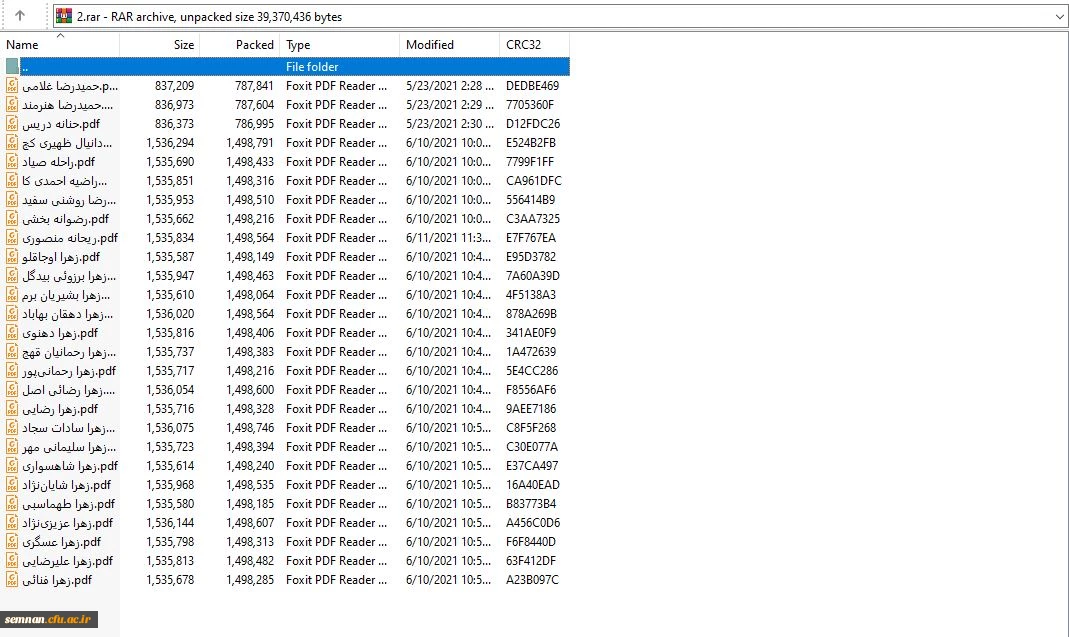Click PDF icon of حنانه دریس.pdf
The image size is (1069, 637).
coord(12,124)
